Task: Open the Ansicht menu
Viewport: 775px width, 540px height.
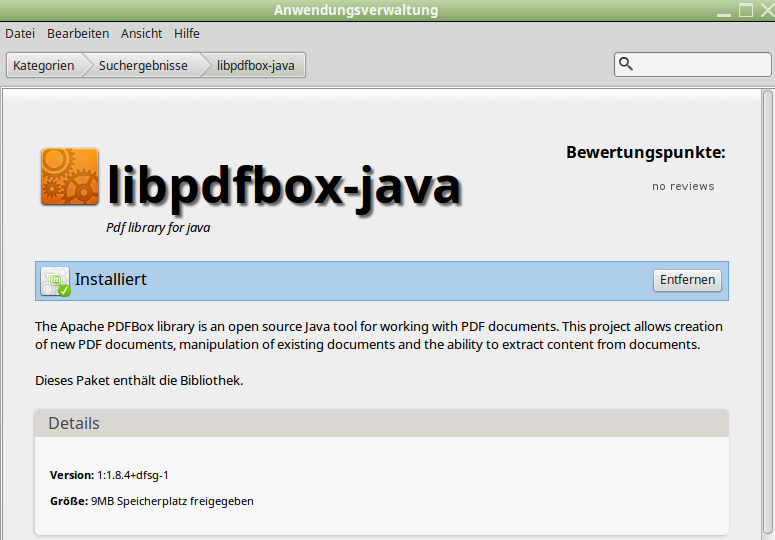Action: tap(141, 34)
